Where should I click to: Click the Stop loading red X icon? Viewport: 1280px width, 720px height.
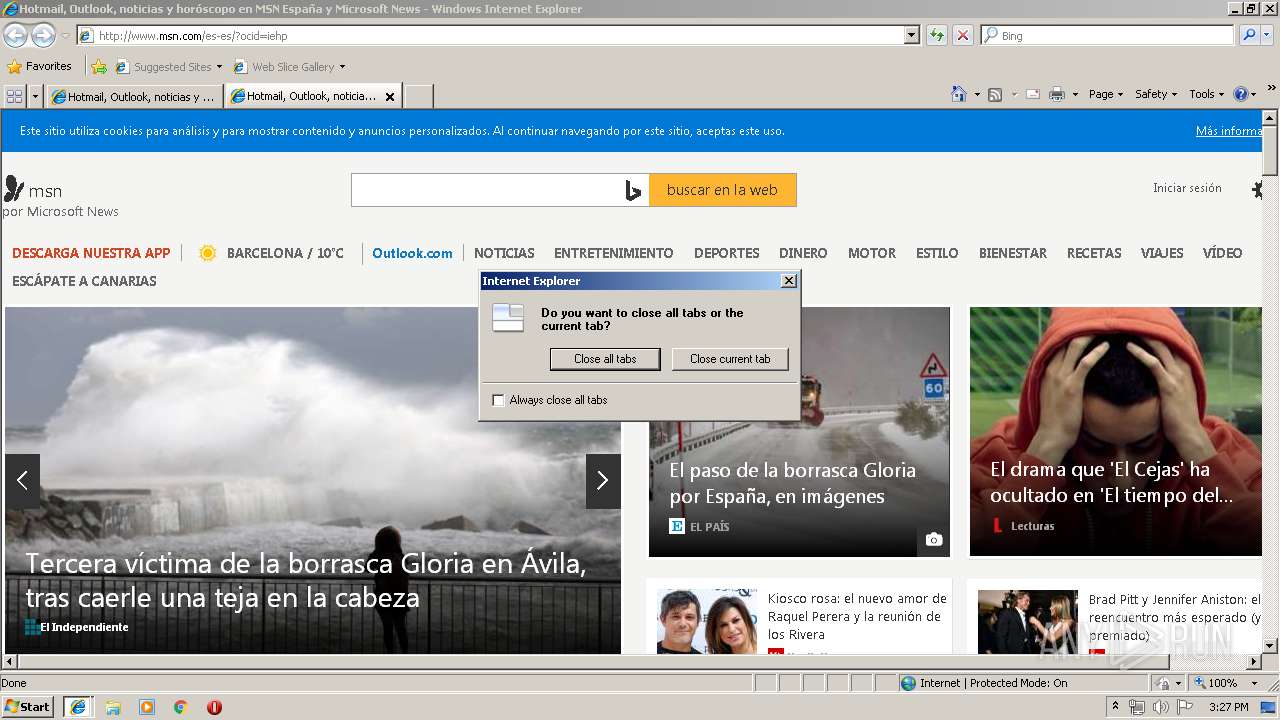pyautogui.click(x=963, y=35)
